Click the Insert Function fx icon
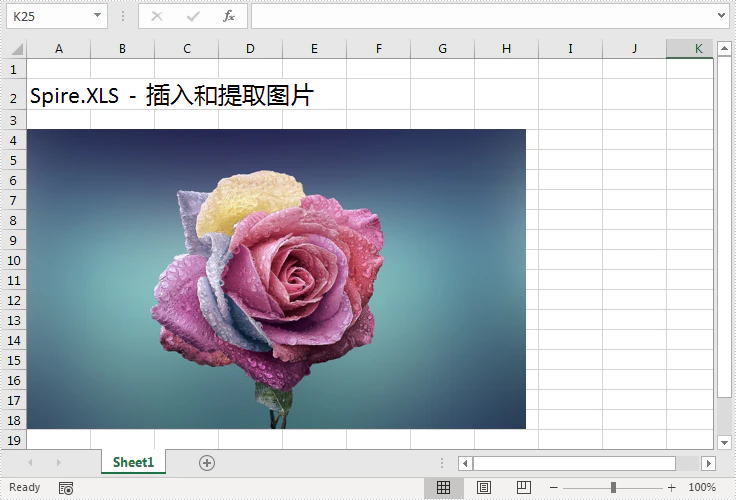Image resolution: width=736 pixels, height=500 pixels. click(x=229, y=16)
